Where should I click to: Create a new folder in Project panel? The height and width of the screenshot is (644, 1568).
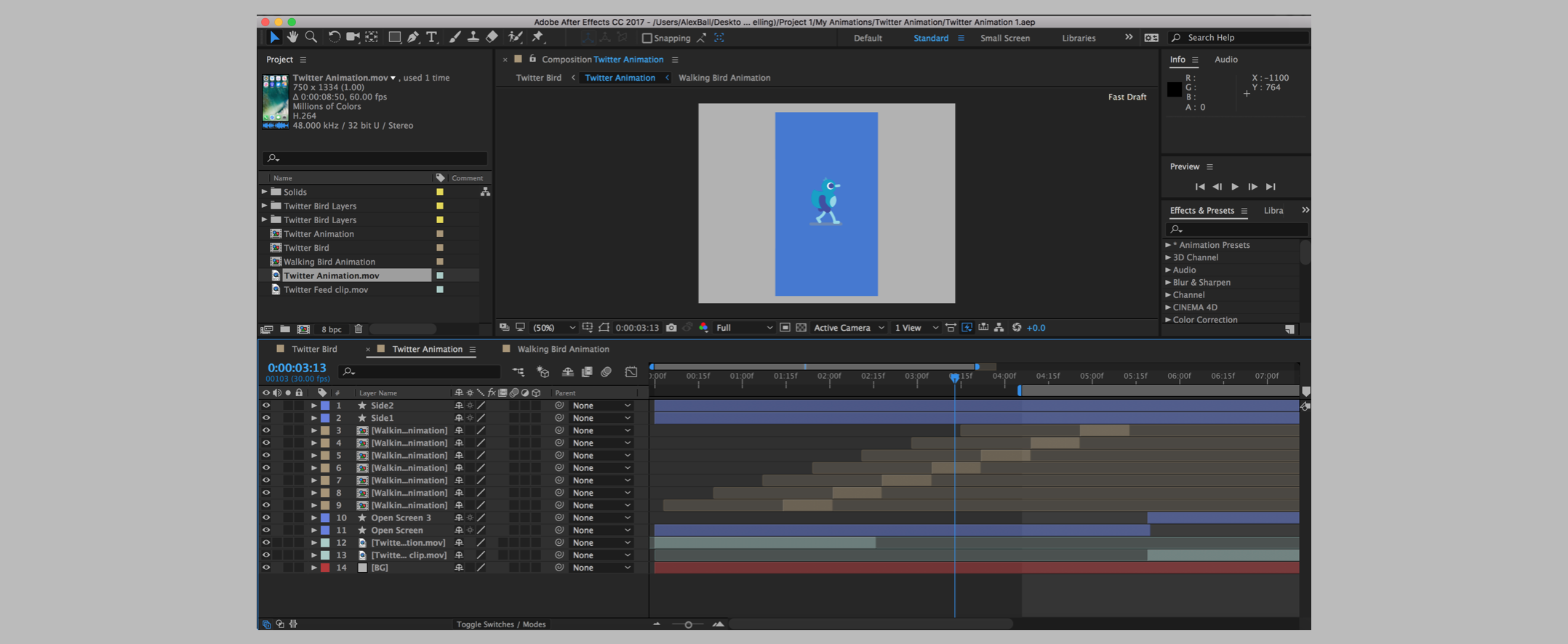(x=285, y=329)
